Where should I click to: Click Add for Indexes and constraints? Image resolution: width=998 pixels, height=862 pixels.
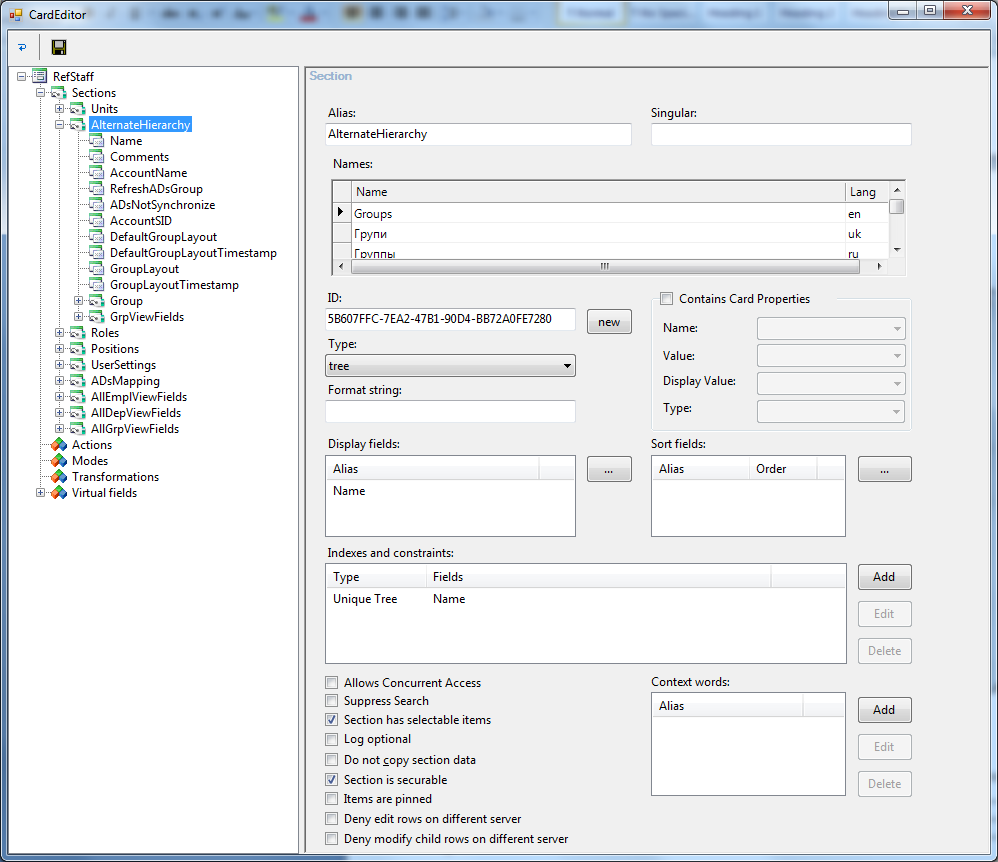click(885, 577)
